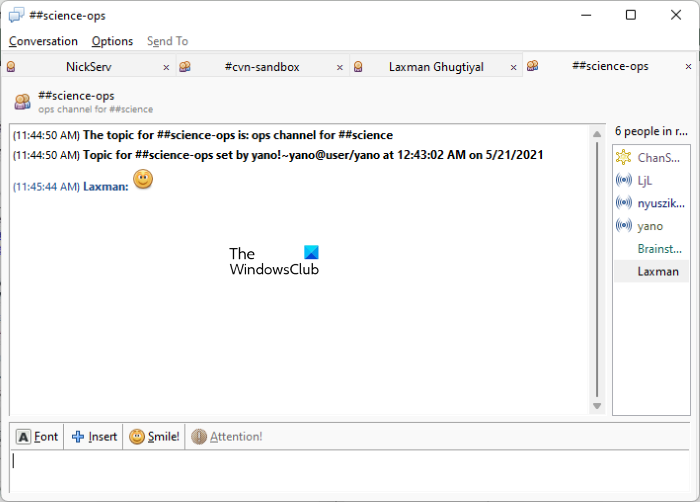Click the Insert button
Screen dimensions: 700x502
[x=95, y=436]
